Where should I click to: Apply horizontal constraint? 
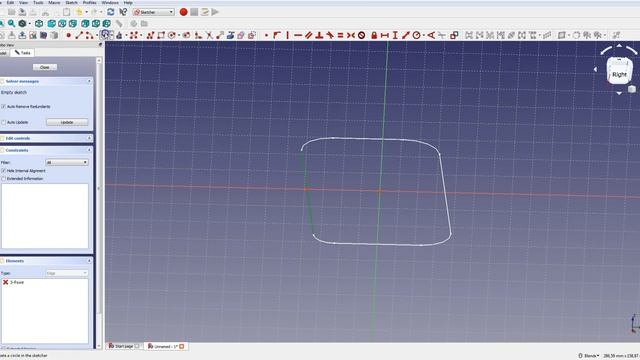[298, 36]
